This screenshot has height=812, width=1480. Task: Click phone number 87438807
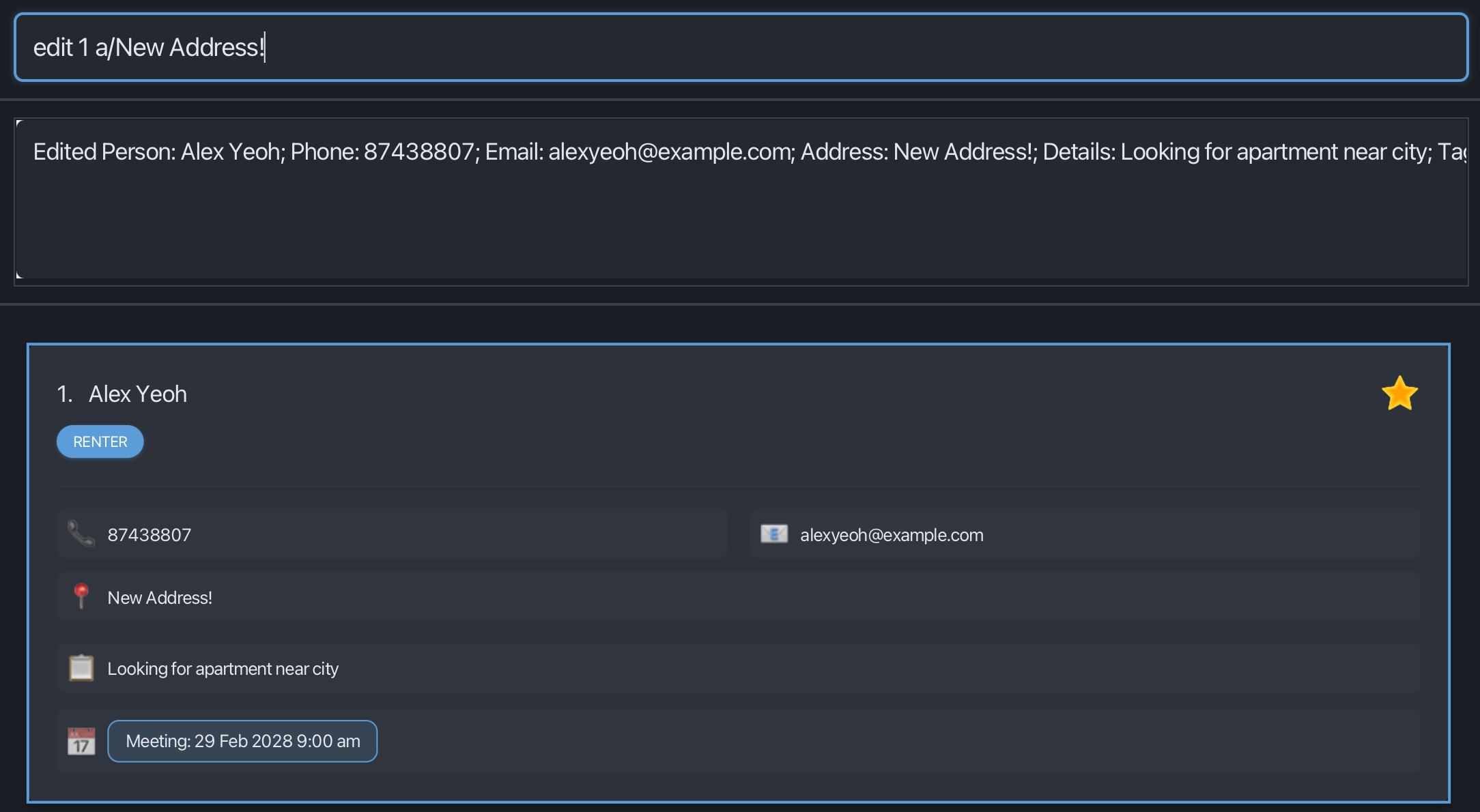tap(150, 535)
